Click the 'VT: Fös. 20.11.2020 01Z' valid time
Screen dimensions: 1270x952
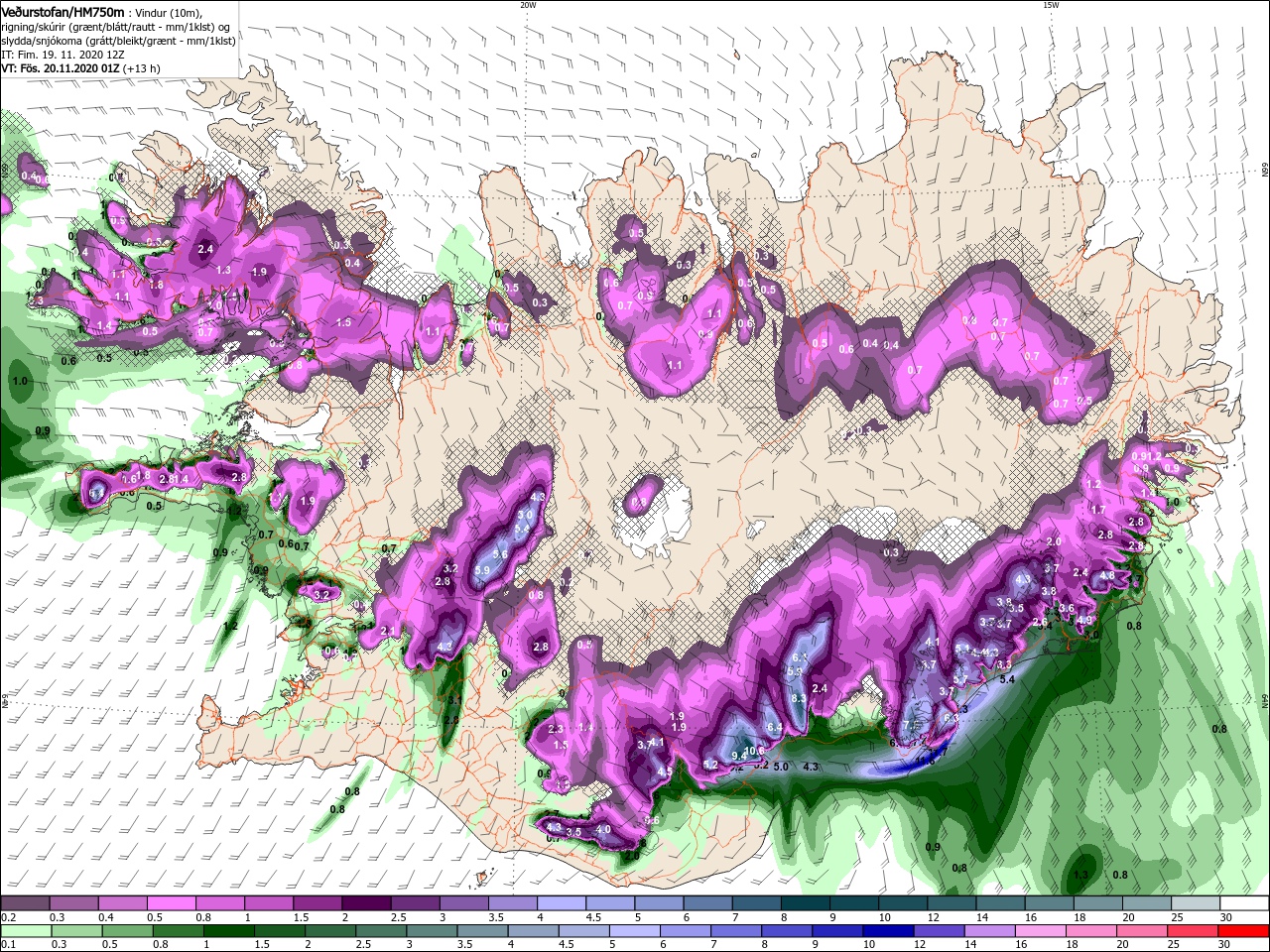pyautogui.click(x=62, y=68)
